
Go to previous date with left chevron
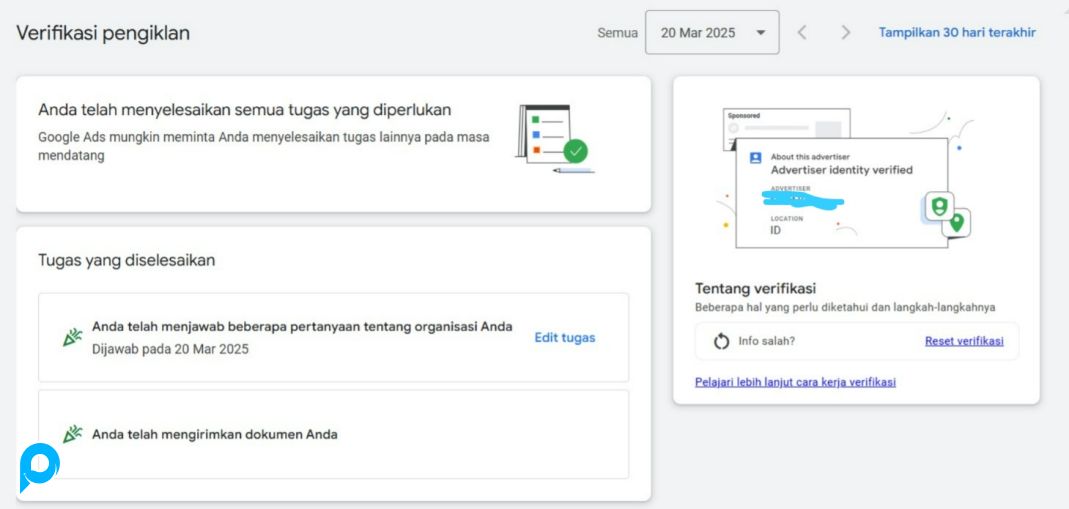(x=802, y=33)
